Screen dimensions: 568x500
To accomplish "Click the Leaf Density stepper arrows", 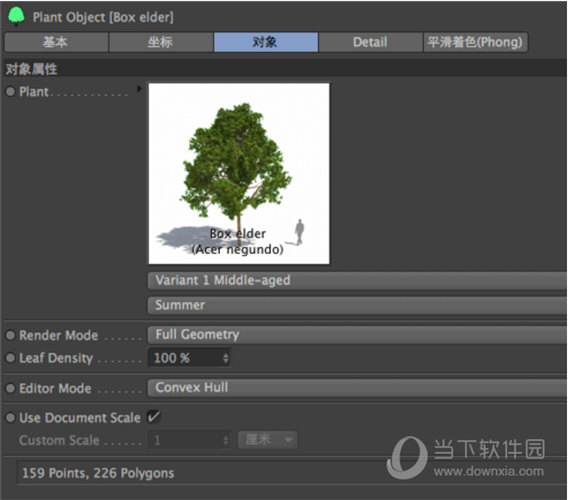I will point(226,358).
